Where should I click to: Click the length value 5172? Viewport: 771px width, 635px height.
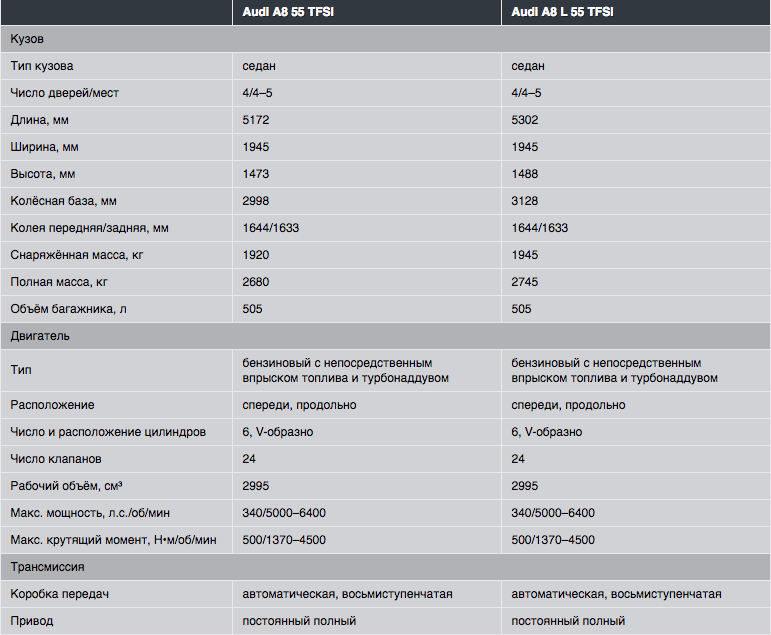tap(256, 120)
